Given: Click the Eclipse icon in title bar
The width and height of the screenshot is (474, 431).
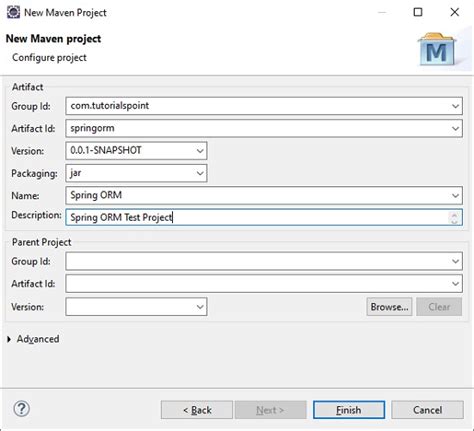Looking at the screenshot, I should pos(13,12).
